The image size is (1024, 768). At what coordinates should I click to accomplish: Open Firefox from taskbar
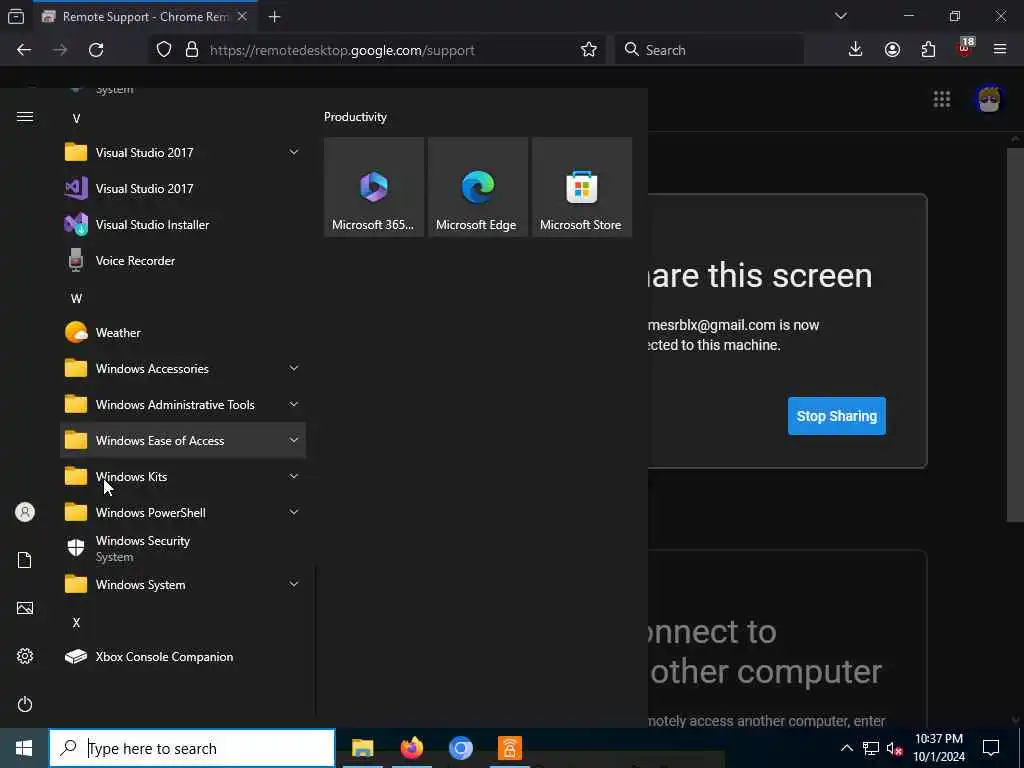tap(411, 748)
